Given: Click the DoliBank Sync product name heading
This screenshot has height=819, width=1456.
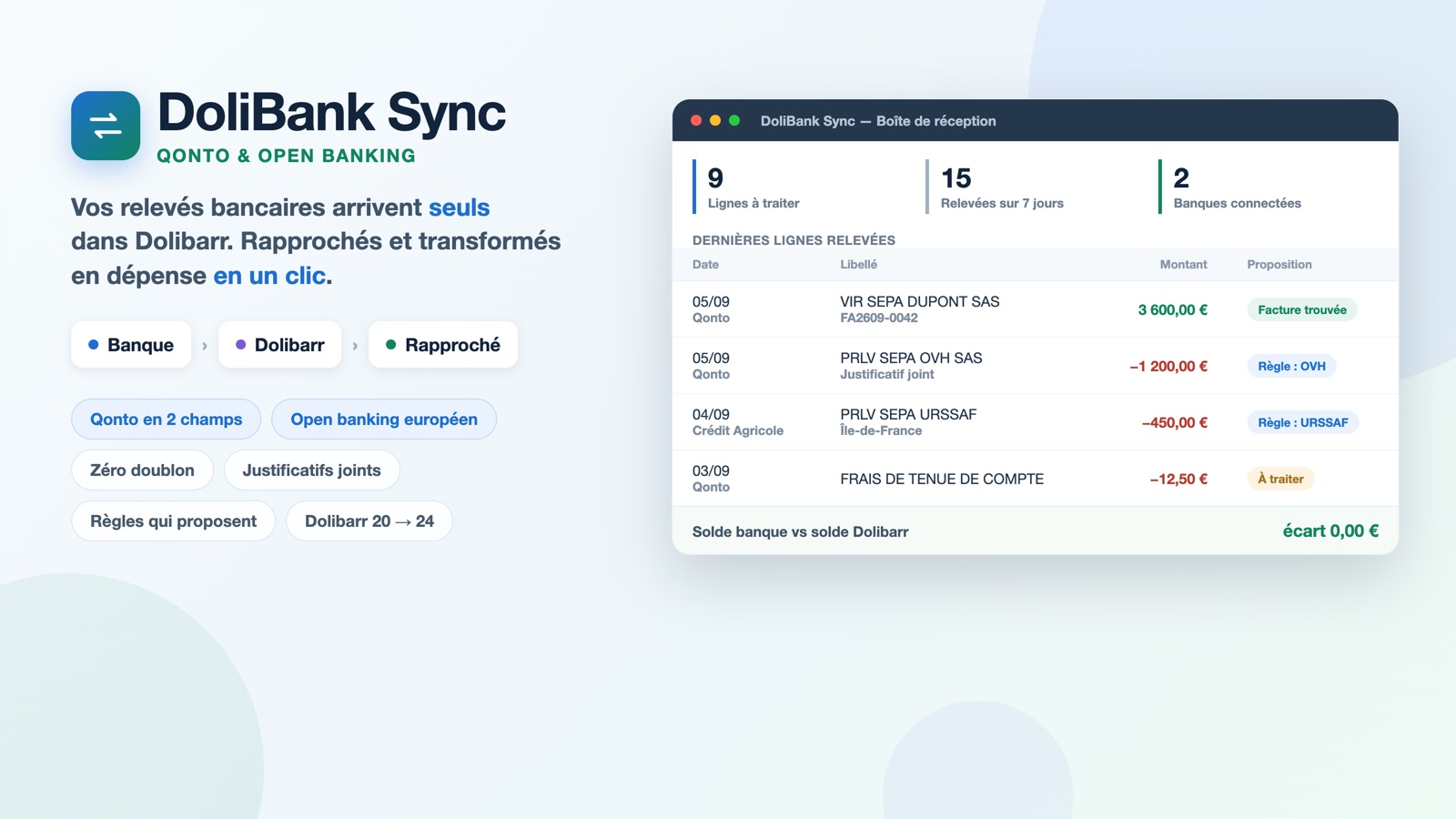Looking at the screenshot, I should pos(331,113).
